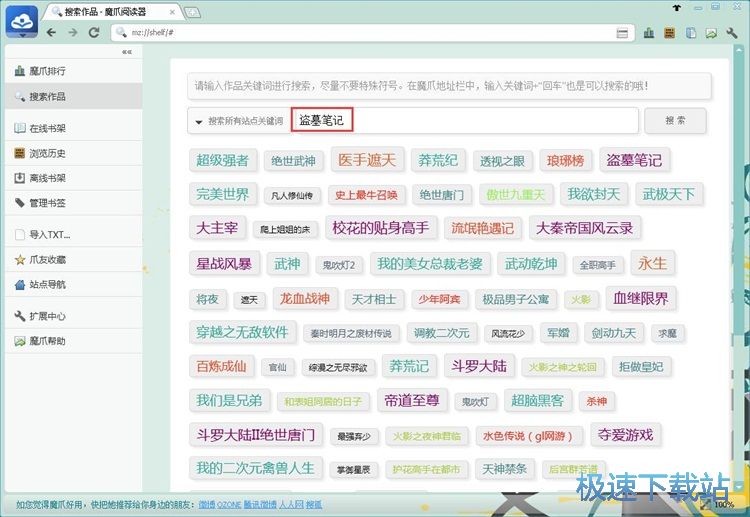Open the new tab button
750x517 pixels.
[192, 11]
